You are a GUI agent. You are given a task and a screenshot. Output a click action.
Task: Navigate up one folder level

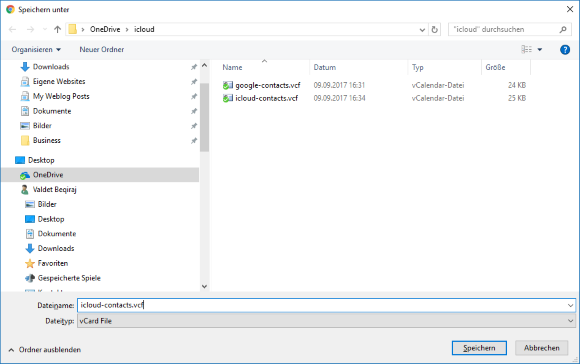click(x=57, y=29)
